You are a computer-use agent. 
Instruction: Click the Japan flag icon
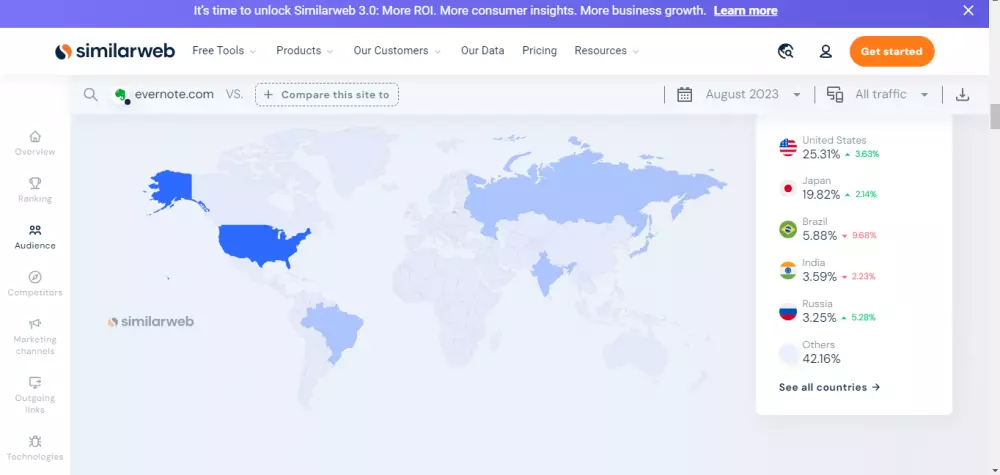coord(788,188)
